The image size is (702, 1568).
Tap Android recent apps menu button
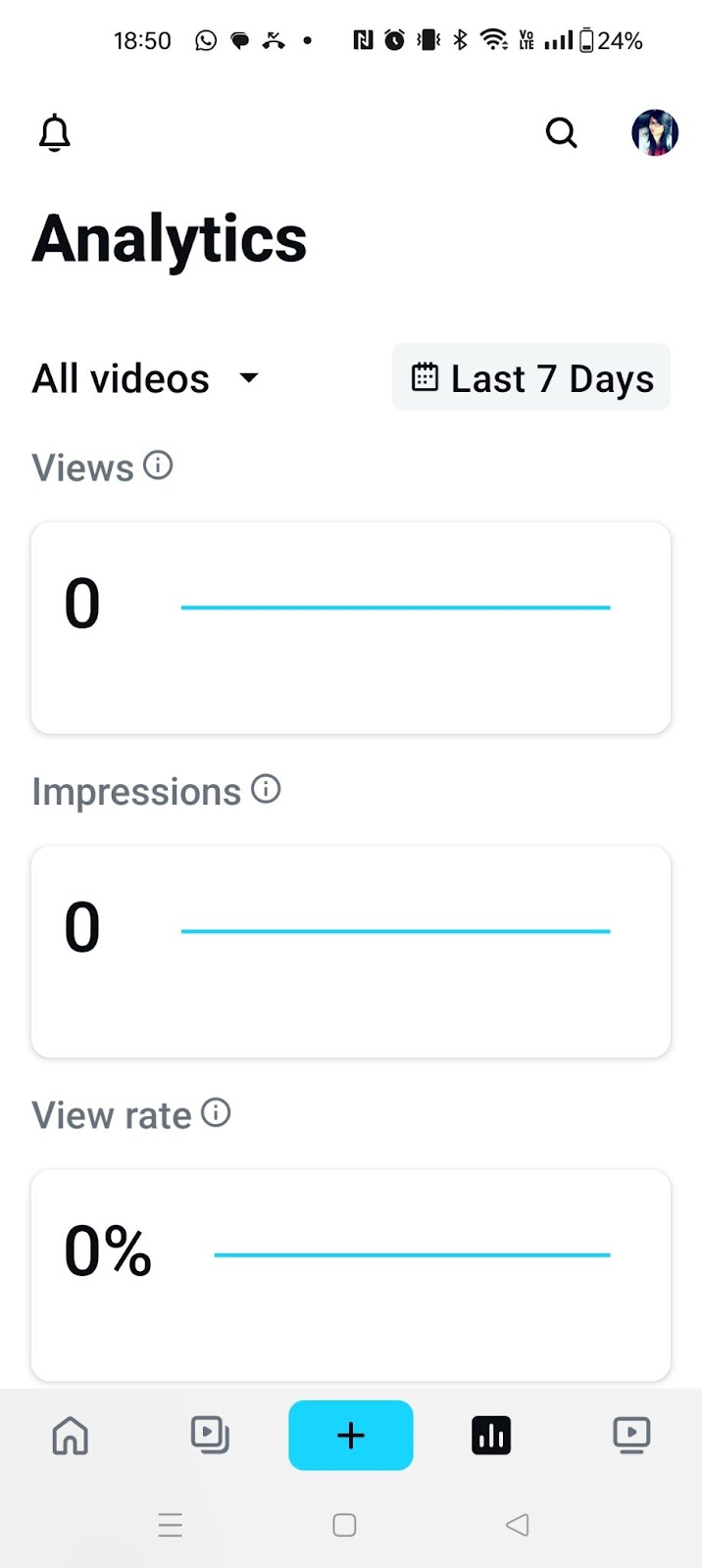coord(171,1525)
